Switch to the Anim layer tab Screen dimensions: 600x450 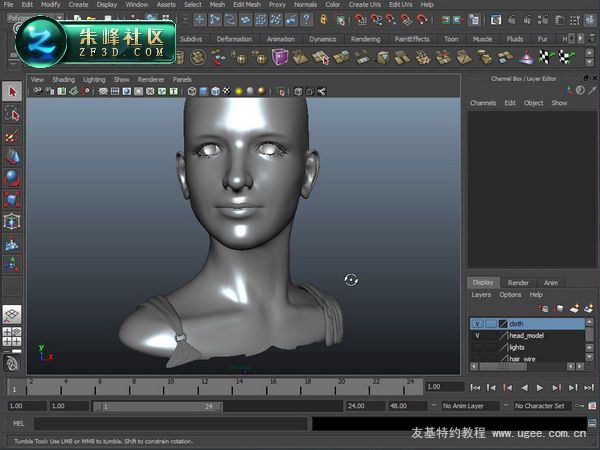click(x=551, y=283)
